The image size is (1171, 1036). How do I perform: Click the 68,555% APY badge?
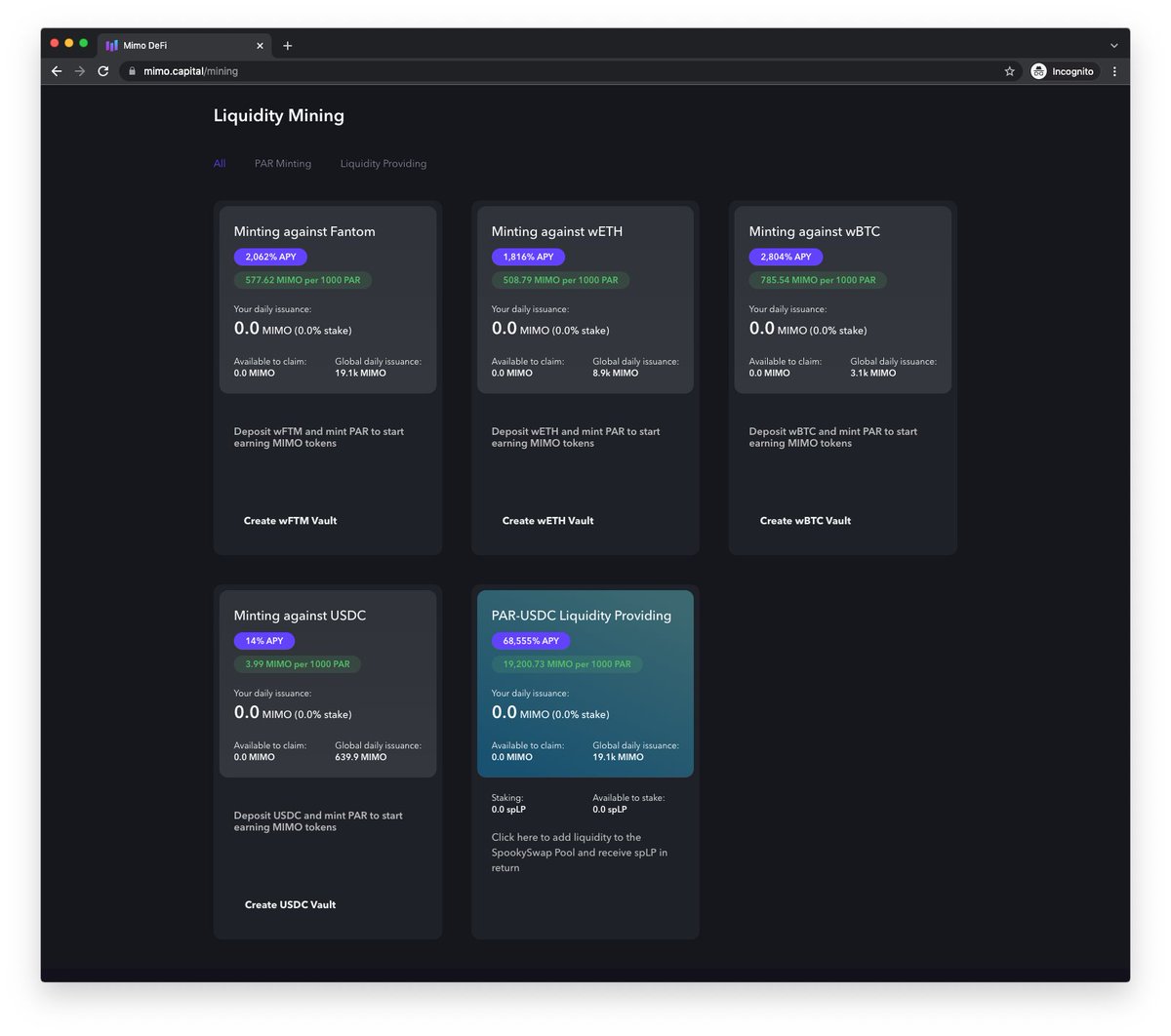tap(531, 641)
